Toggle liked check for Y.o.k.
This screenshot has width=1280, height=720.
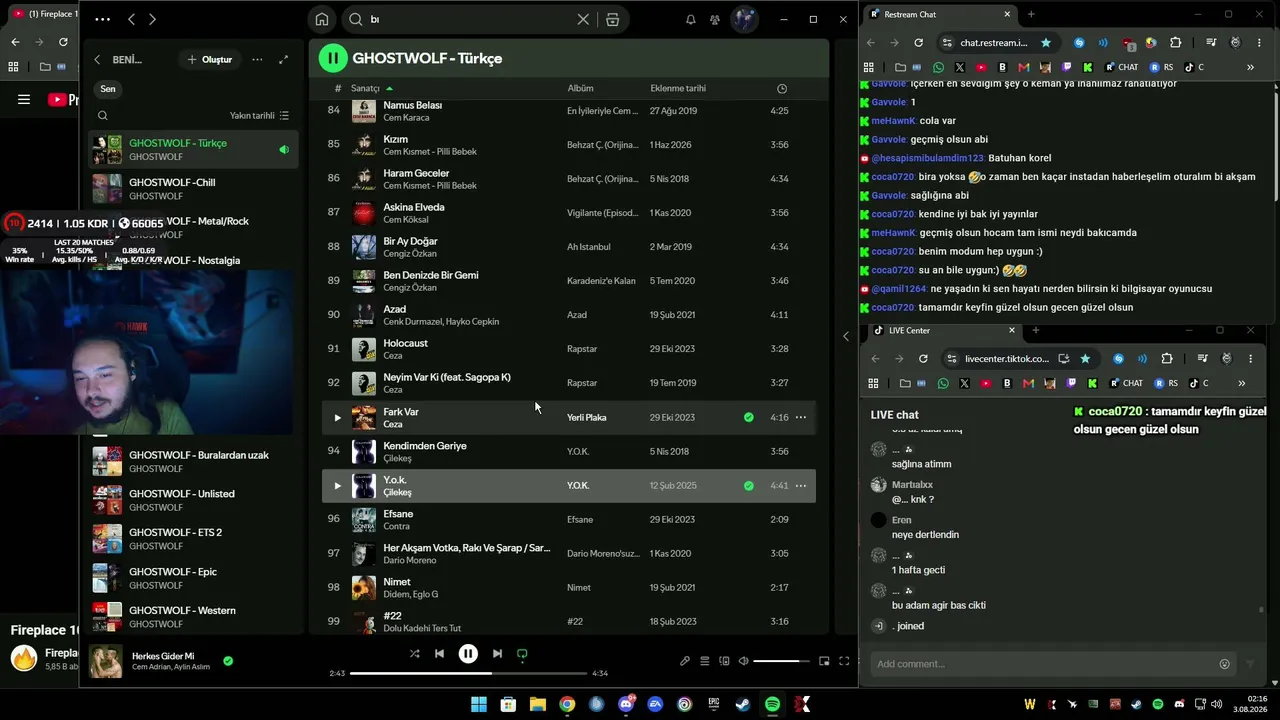748,486
